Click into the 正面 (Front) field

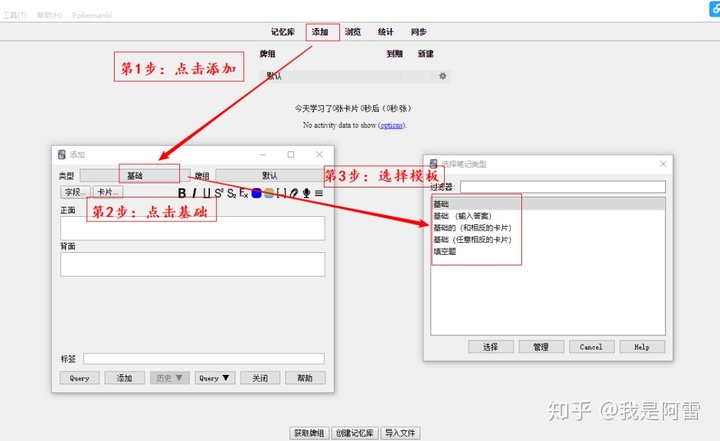[192, 228]
